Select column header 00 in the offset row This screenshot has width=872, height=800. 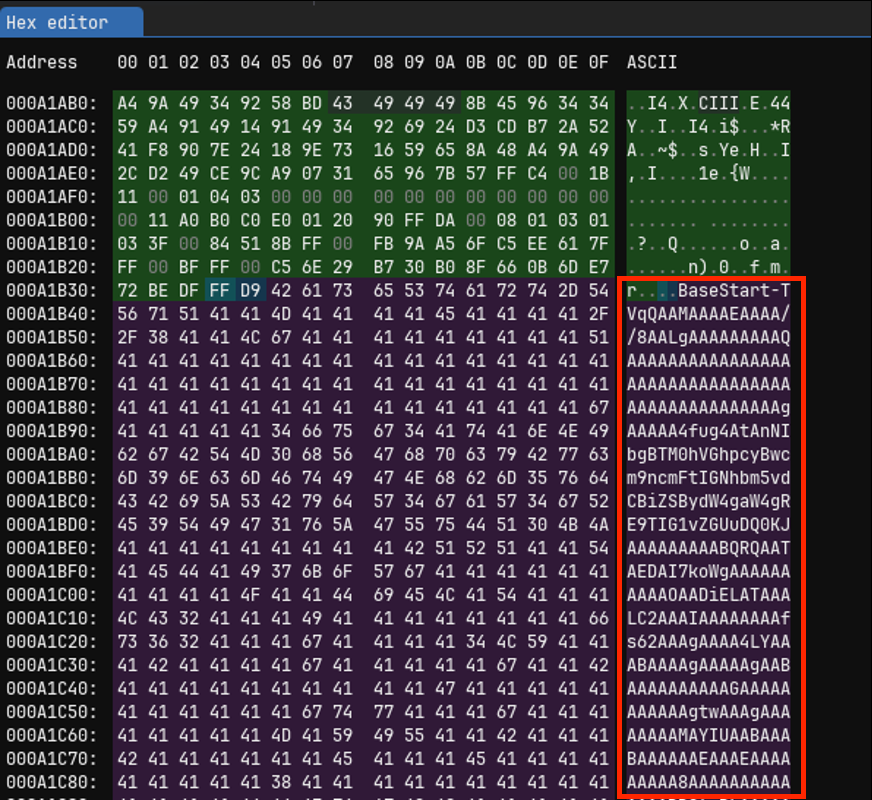(x=126, y=62)
